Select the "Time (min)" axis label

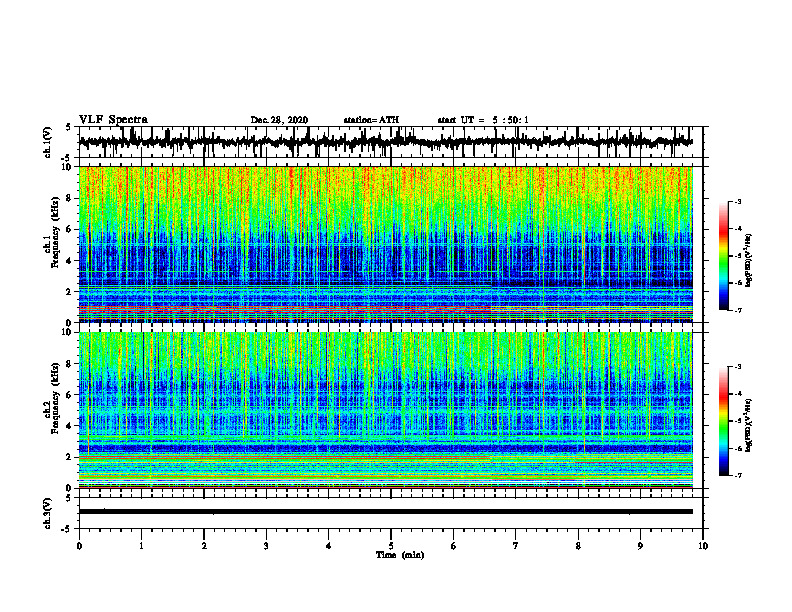pyautogui.click(x=400, y=555)
